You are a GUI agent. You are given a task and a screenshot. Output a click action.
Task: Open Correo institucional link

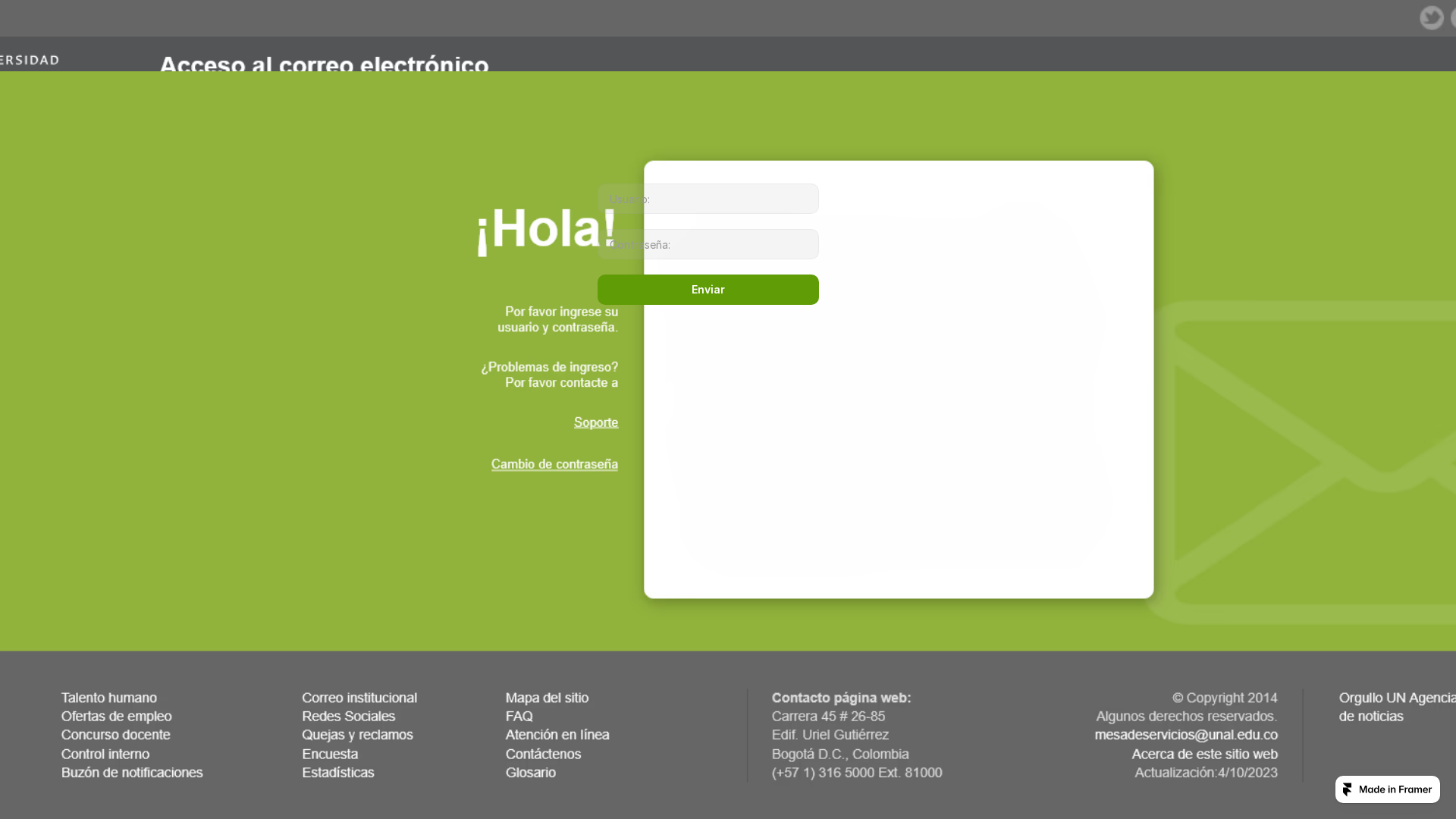[359, 698]
